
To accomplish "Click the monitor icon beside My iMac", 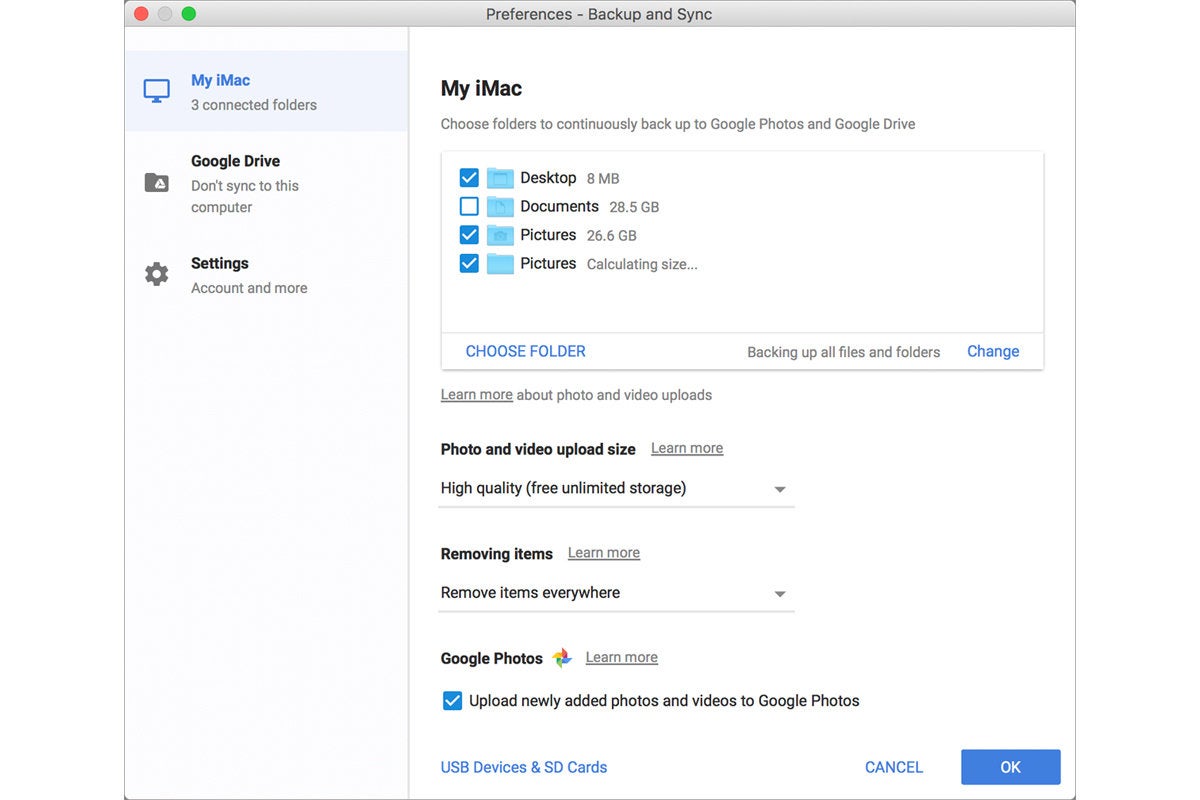I will coord(157,91).
